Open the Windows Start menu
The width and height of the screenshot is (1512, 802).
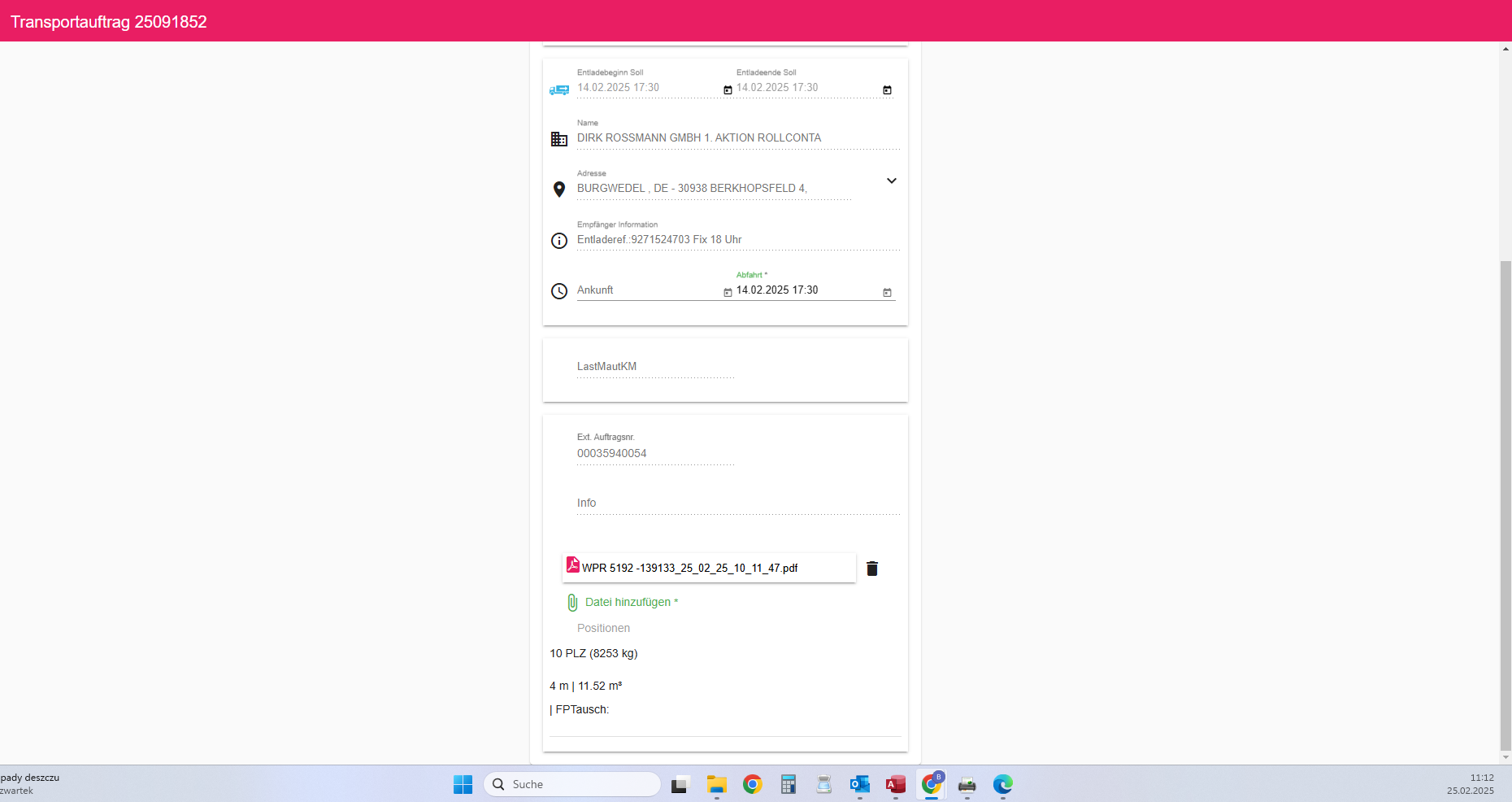[463, 784]
